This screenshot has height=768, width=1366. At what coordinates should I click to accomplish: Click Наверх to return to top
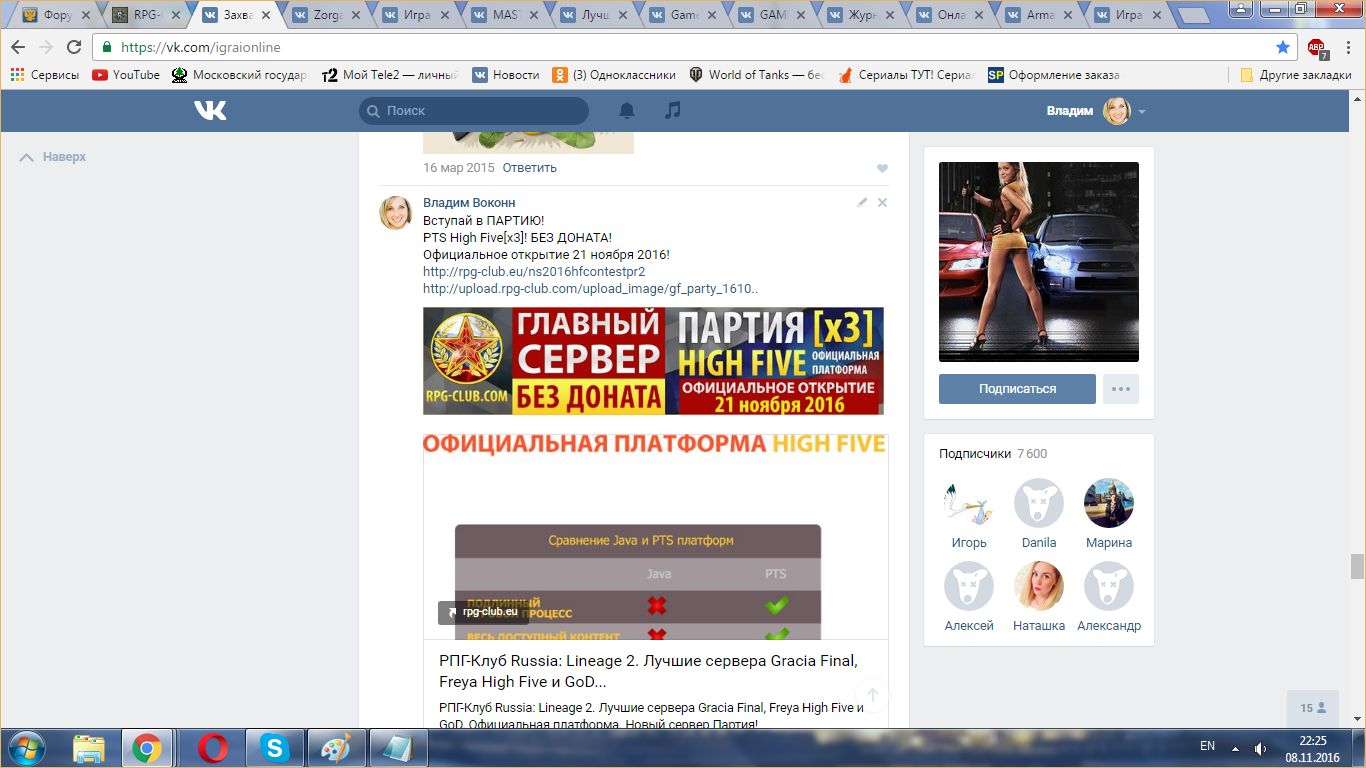point(54,157)
